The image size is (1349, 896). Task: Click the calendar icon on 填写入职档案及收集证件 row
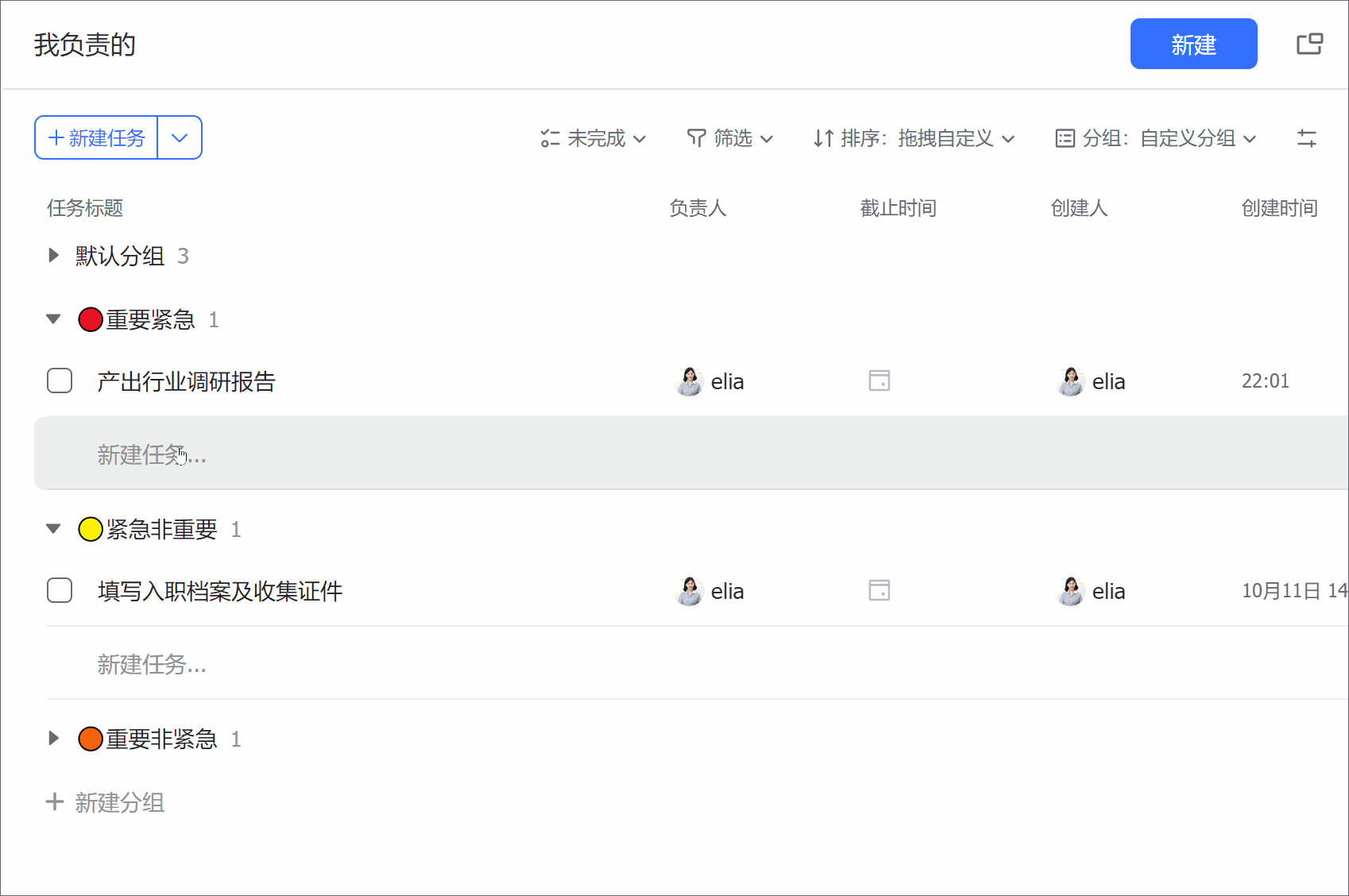point(879,590)
